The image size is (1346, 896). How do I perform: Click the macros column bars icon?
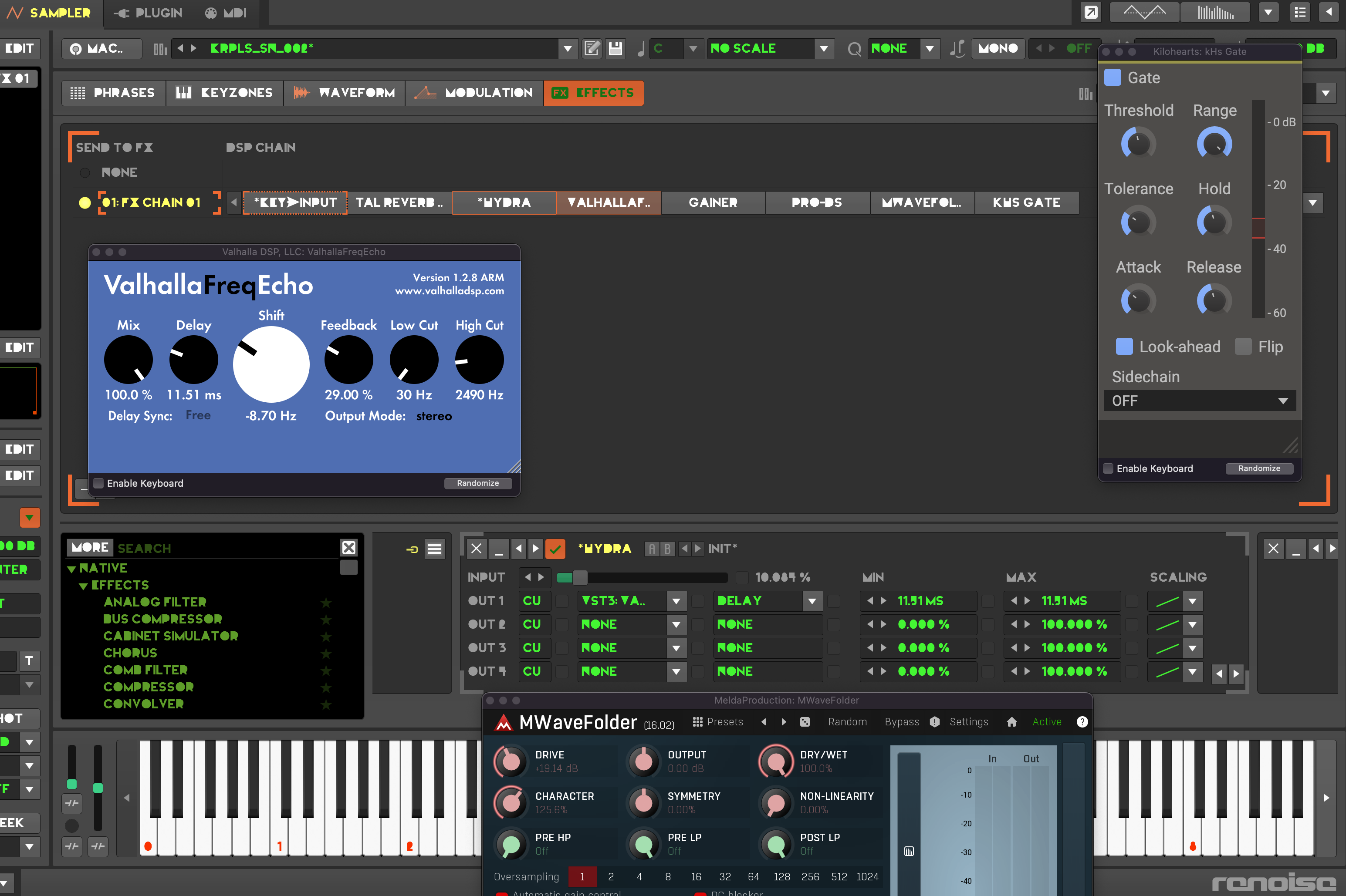tap(161, 49)
